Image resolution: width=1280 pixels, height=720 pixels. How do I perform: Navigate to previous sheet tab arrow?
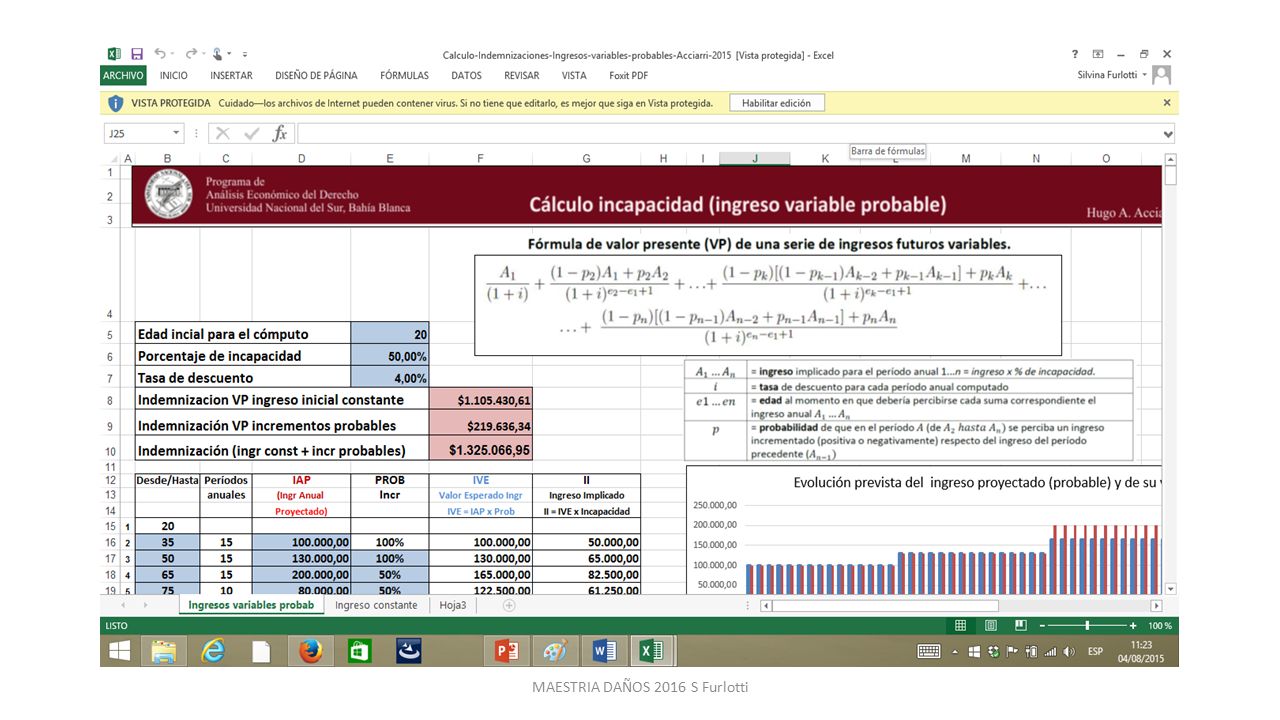coord(124,605)
